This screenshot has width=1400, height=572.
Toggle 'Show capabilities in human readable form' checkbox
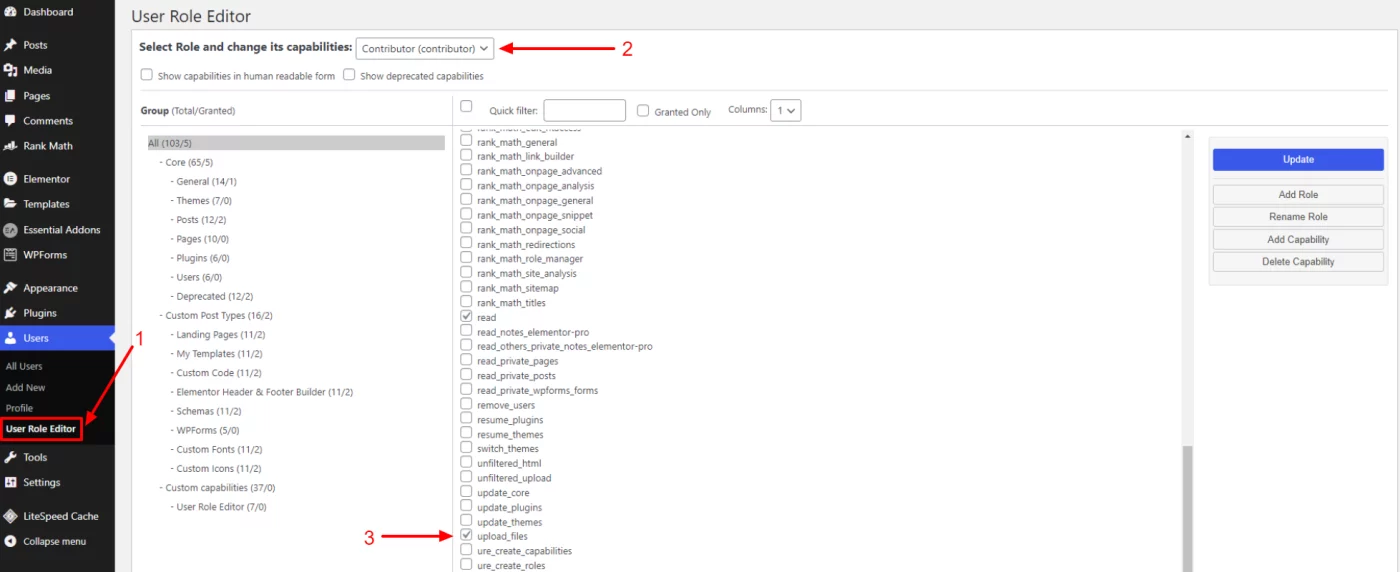pyautogui.click(x=147, y=75)
